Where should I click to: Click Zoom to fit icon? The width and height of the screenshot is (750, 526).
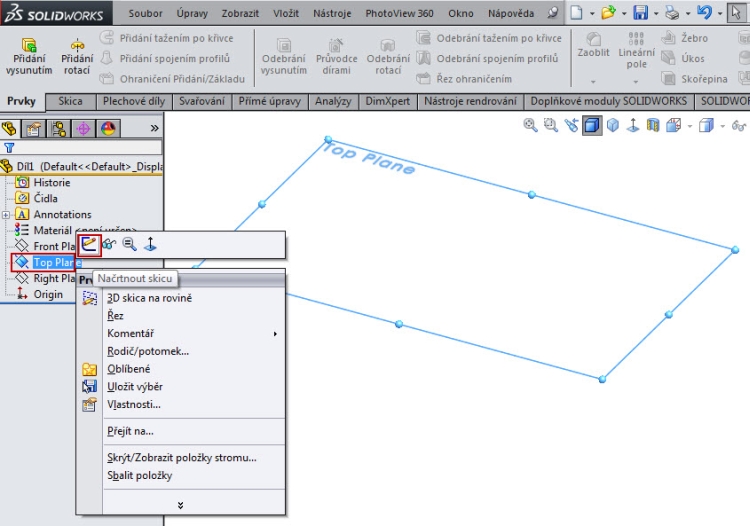click(530, 126)
